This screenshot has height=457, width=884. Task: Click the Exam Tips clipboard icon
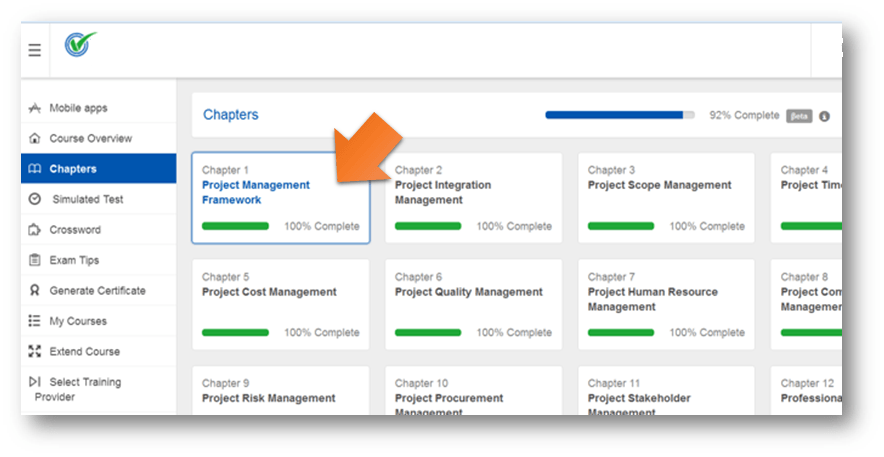pyautogui.click(x=35, y=260)
